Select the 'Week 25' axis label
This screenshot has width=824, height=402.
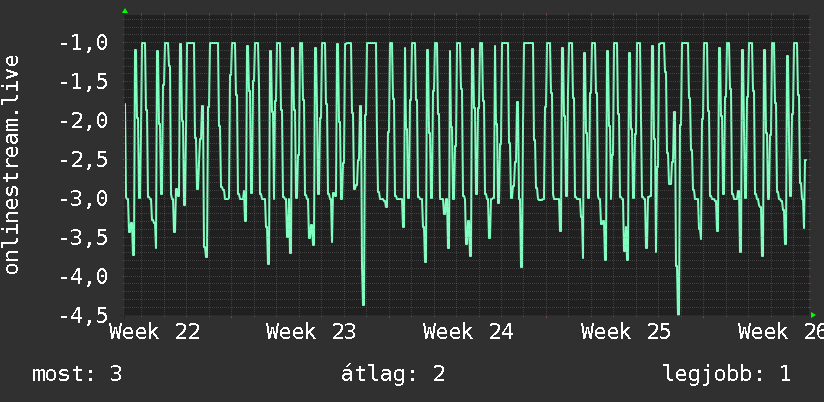[x=626, y=332]
